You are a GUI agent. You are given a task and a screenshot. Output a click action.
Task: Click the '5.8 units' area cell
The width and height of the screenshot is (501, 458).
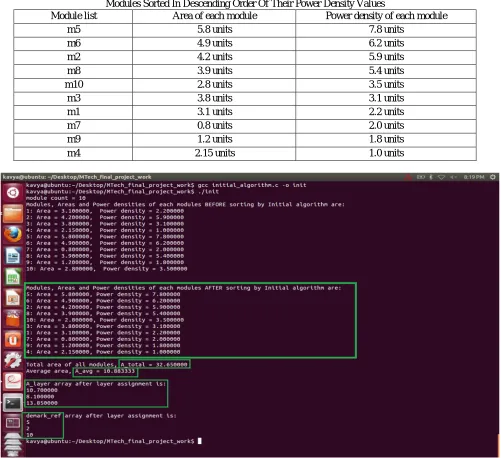point(215,29)
